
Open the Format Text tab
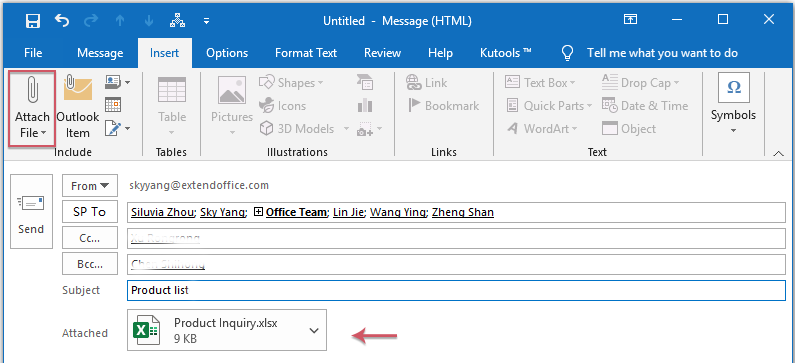306,53
